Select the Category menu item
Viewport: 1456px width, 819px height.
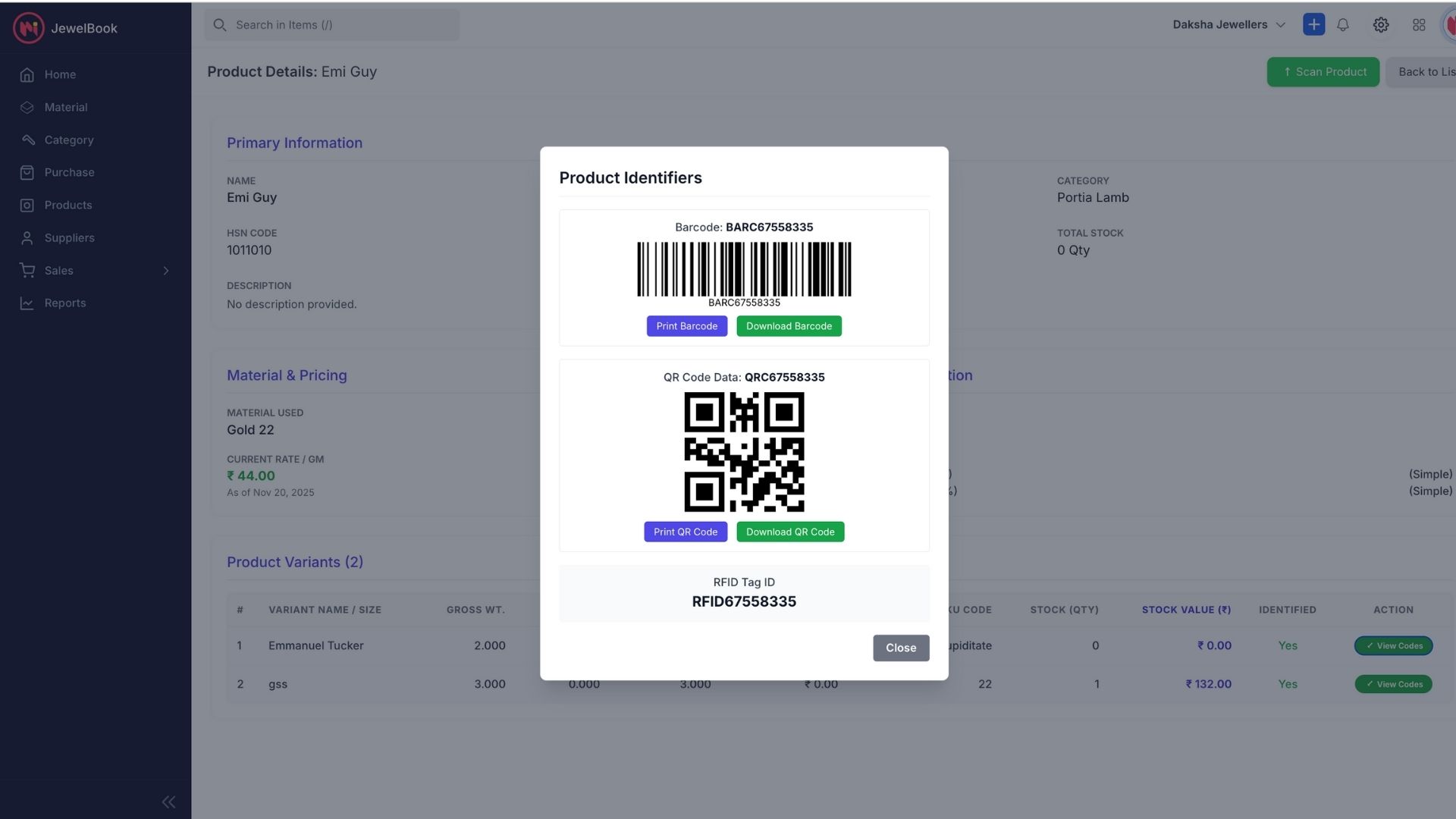click(69, 140)
